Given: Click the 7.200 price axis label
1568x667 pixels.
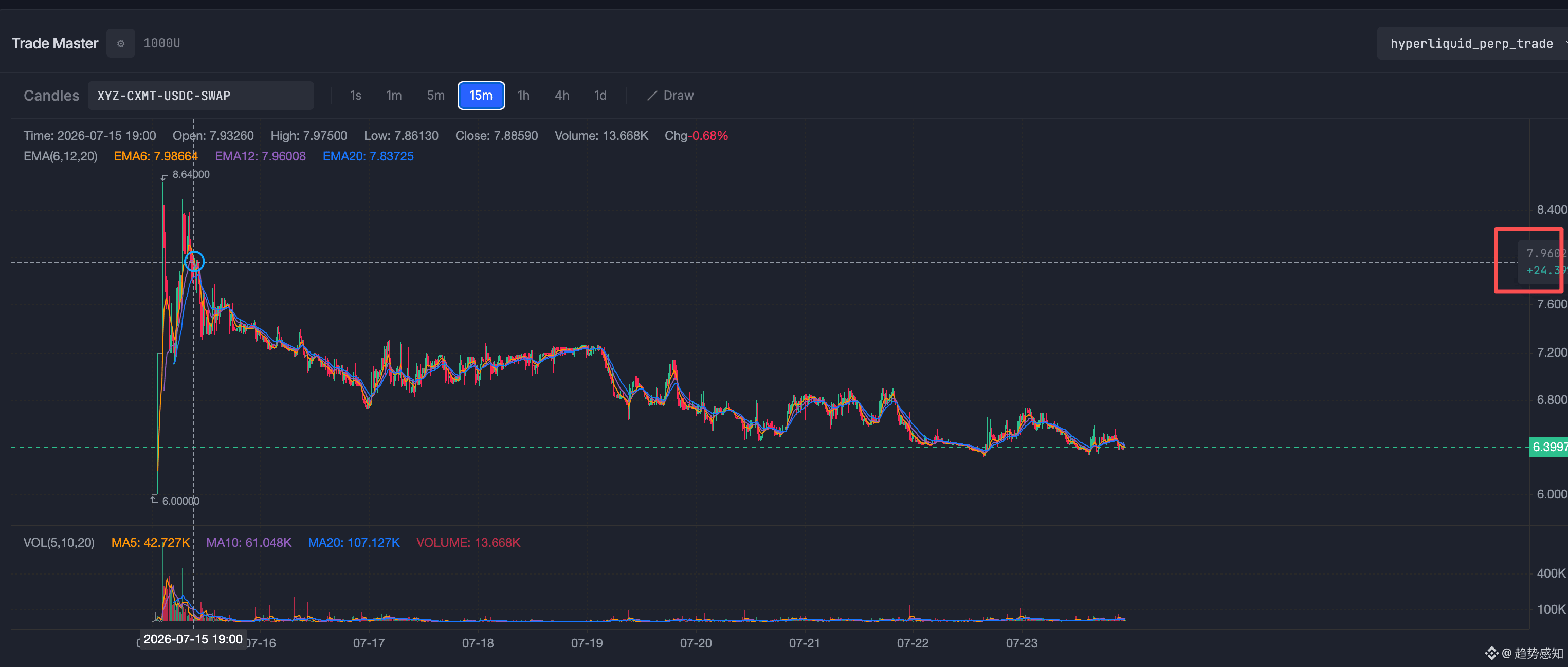Looking at the screenshot, I should (1552, 353).
